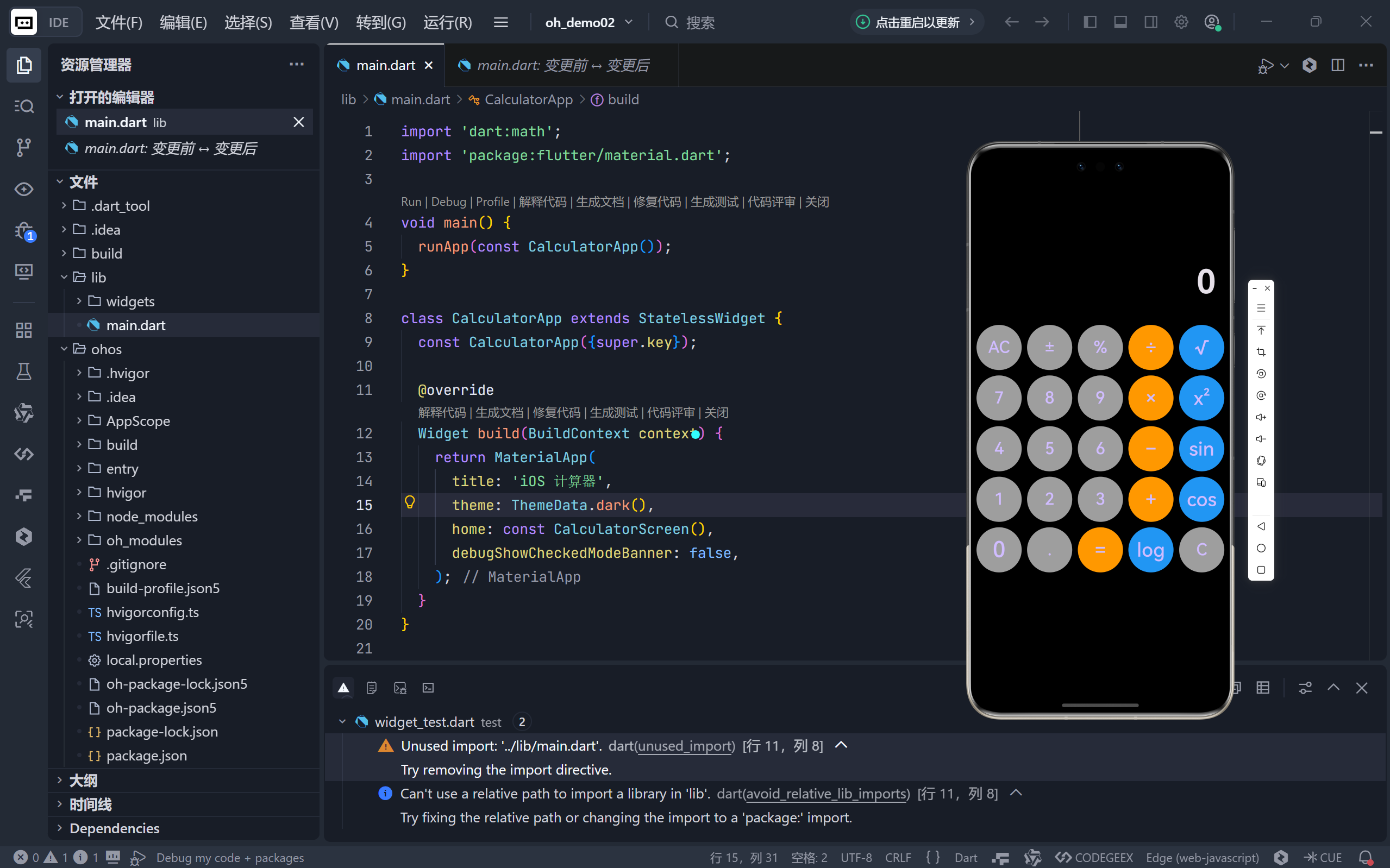
Task: Toggle the bottom panel layout button
Action: tap(1120, 22)
